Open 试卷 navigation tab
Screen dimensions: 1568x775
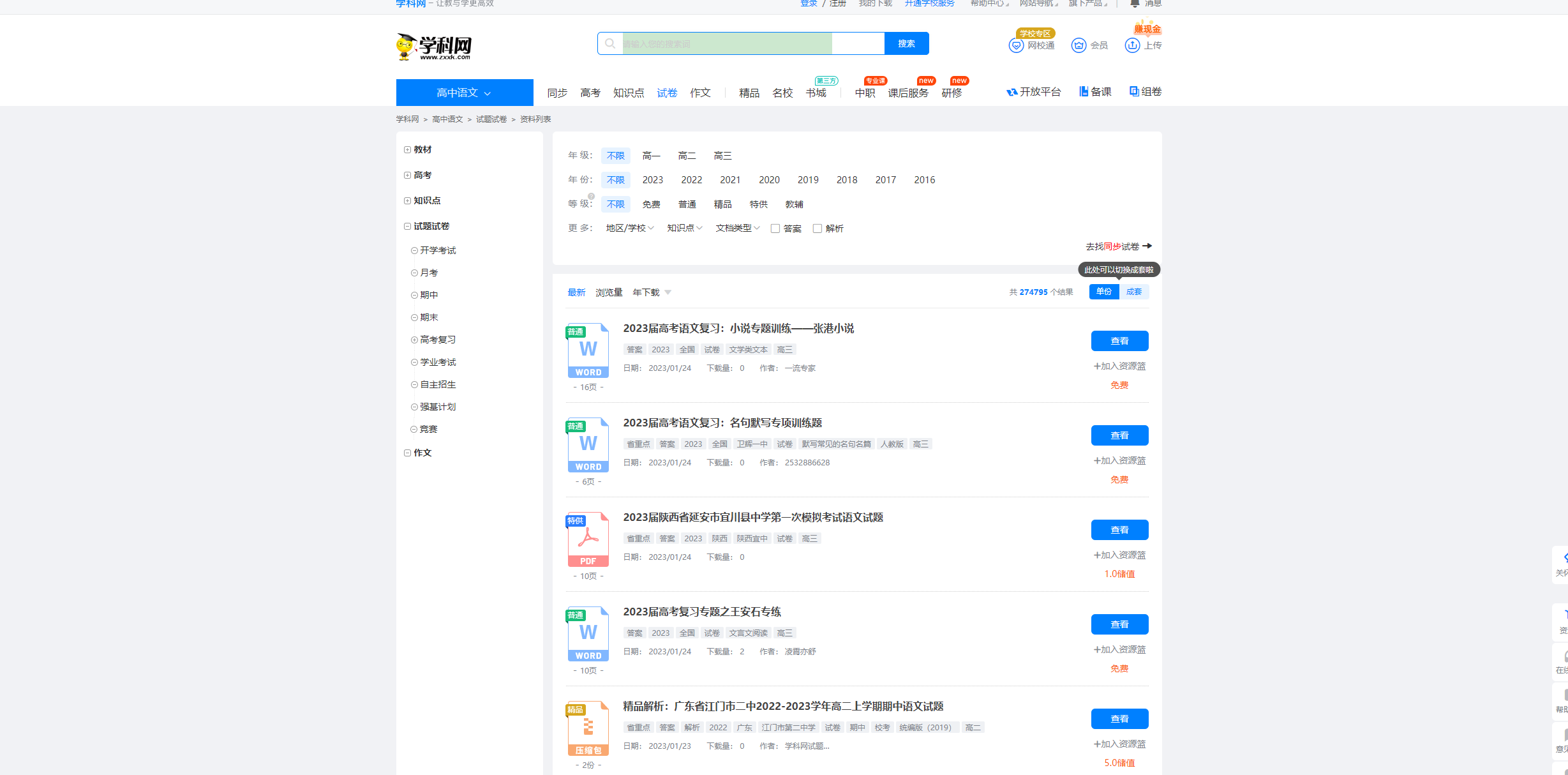[667, 93]
